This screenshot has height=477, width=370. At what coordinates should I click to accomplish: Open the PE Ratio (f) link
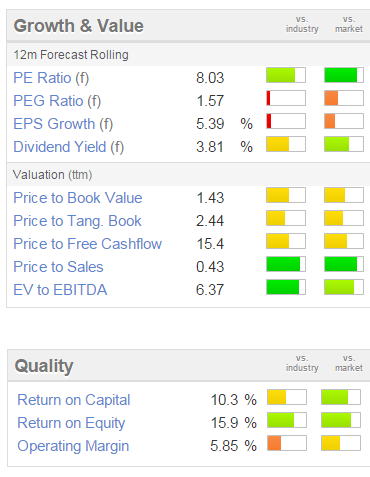click(x=51, y=78)
